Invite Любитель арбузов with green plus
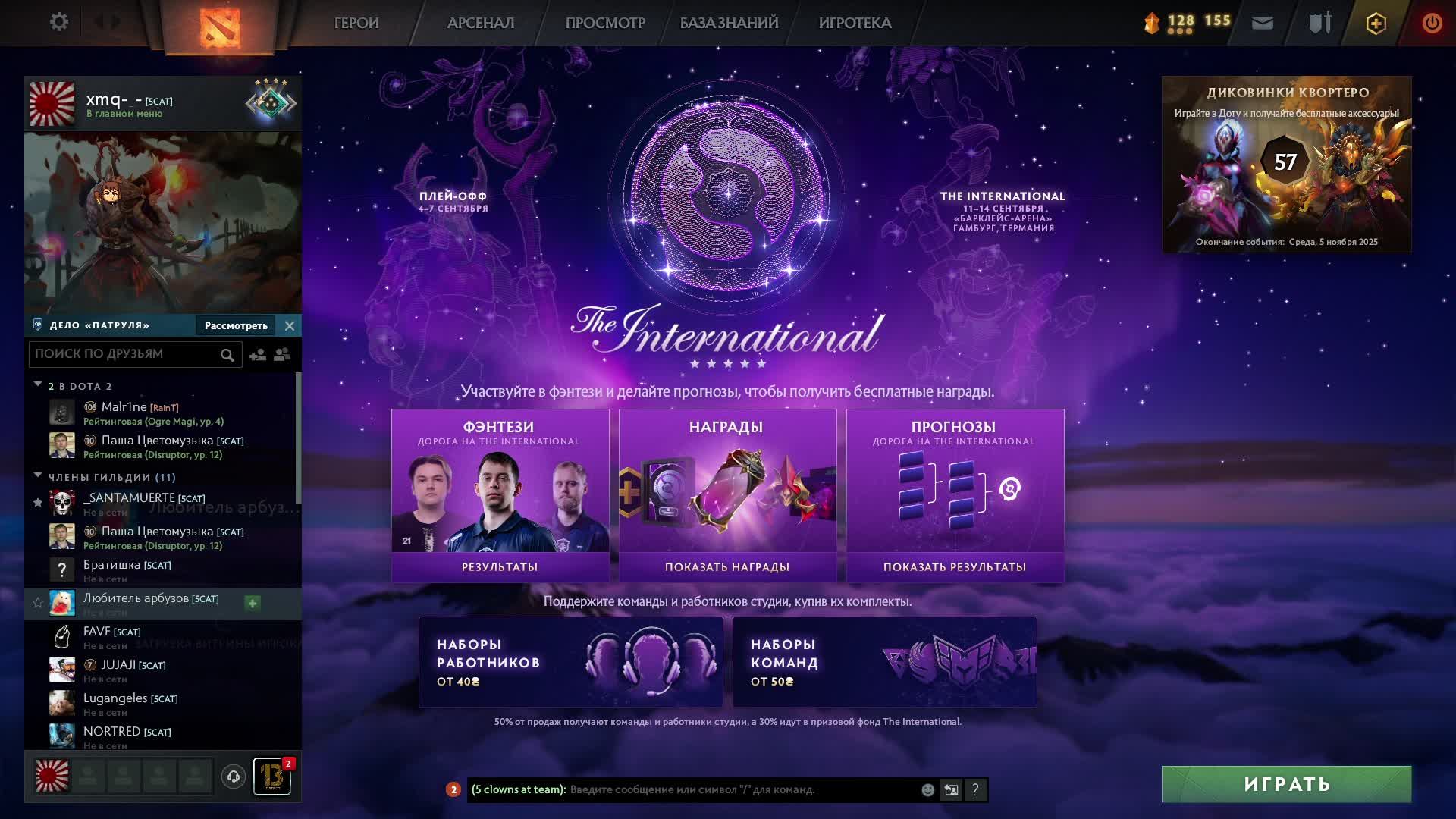This screenshot has height=819, width=1456. [x=253, y=603]
